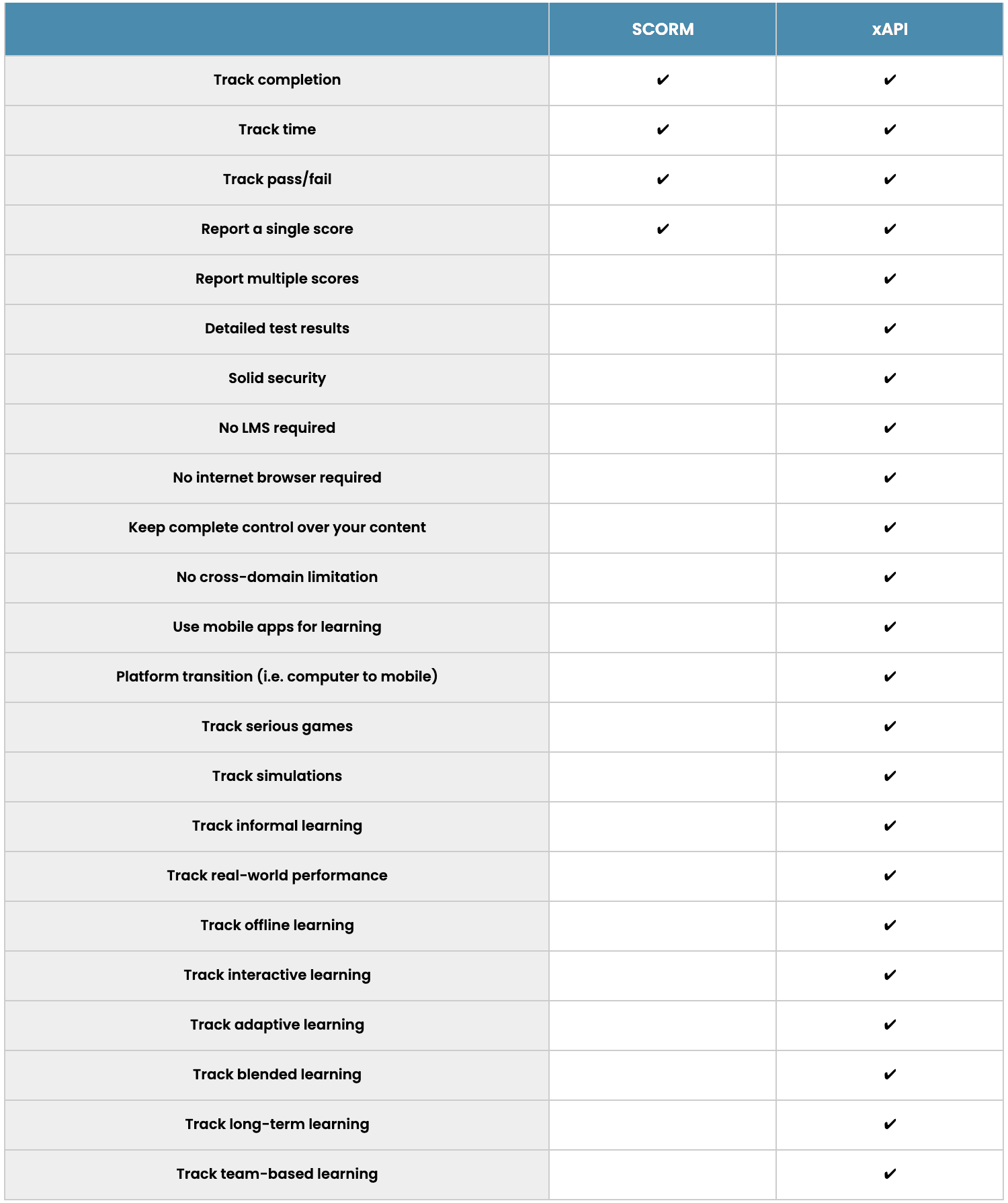Image resolution: width=1008 pixels, height=1203 pixels.
Task: Click the Keep complete control over your content label
Action: [277, 528]
